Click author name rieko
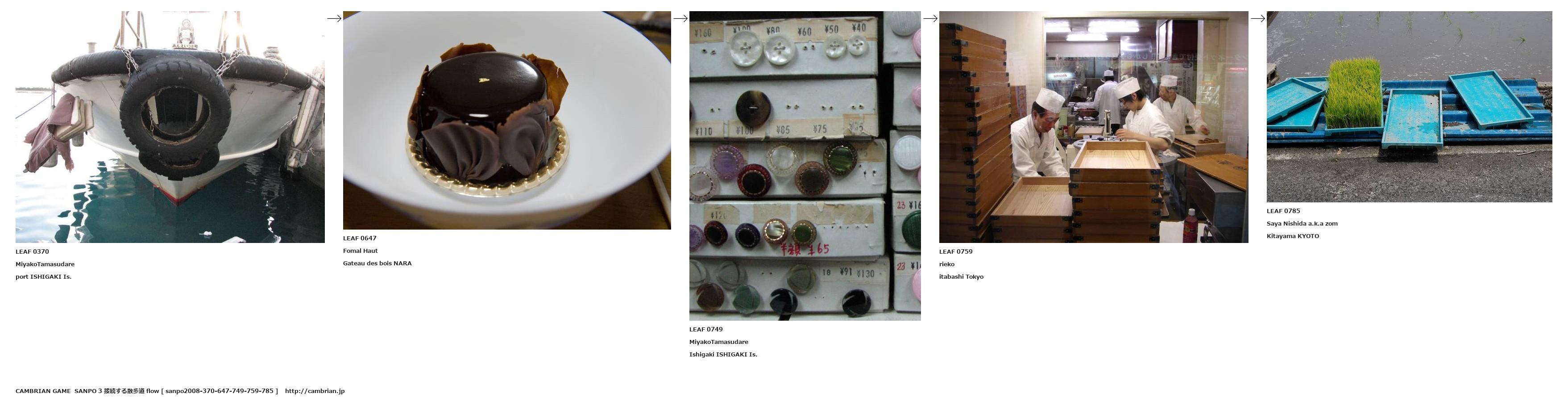 [946, 264]
